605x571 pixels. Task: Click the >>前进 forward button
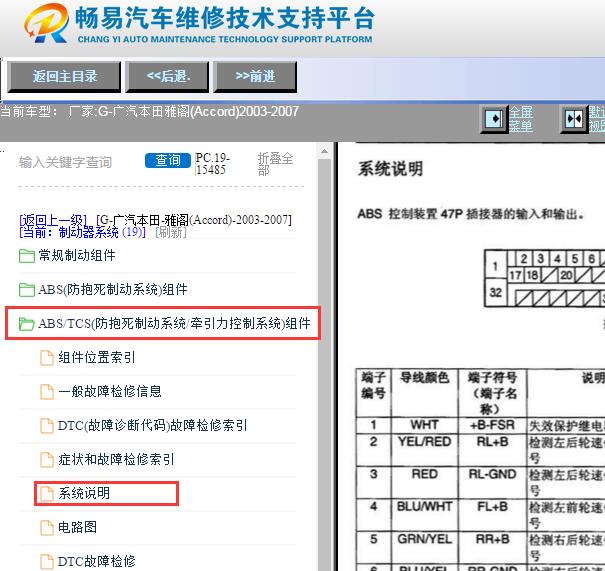click(255, 76)
